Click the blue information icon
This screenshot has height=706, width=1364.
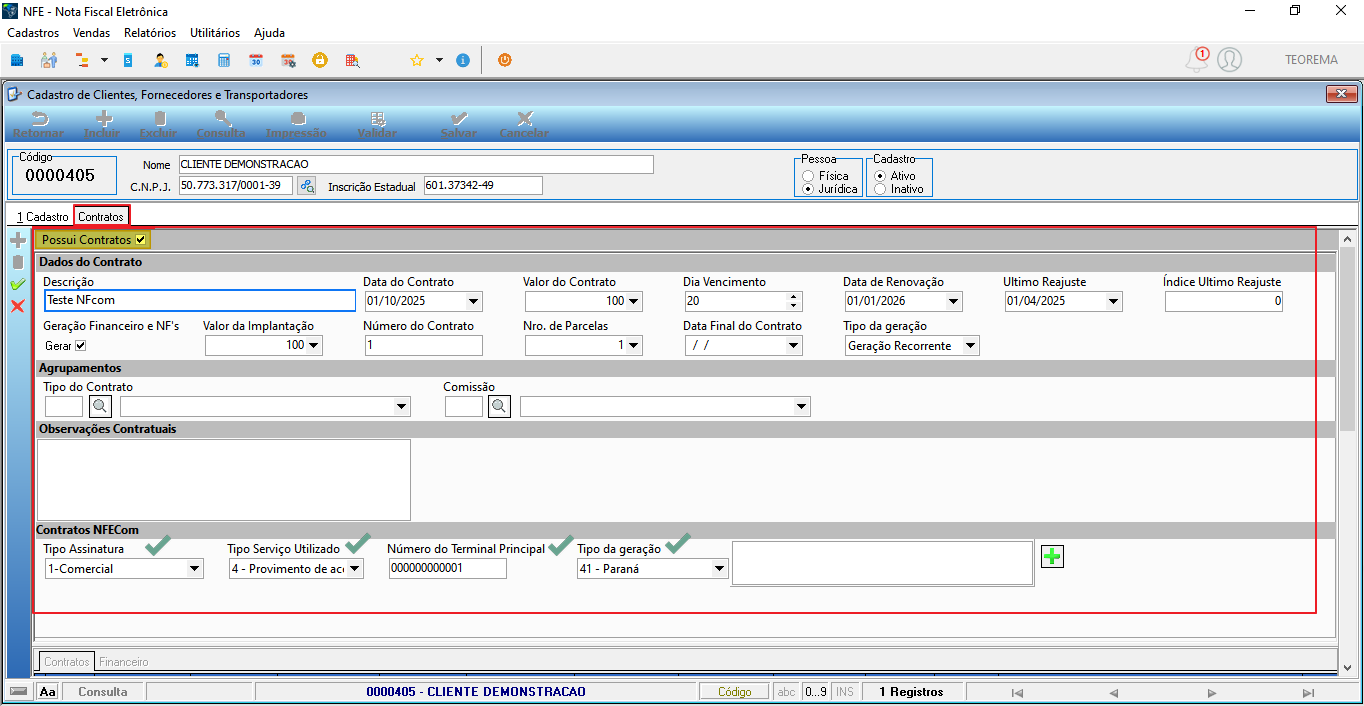[462, 60]
